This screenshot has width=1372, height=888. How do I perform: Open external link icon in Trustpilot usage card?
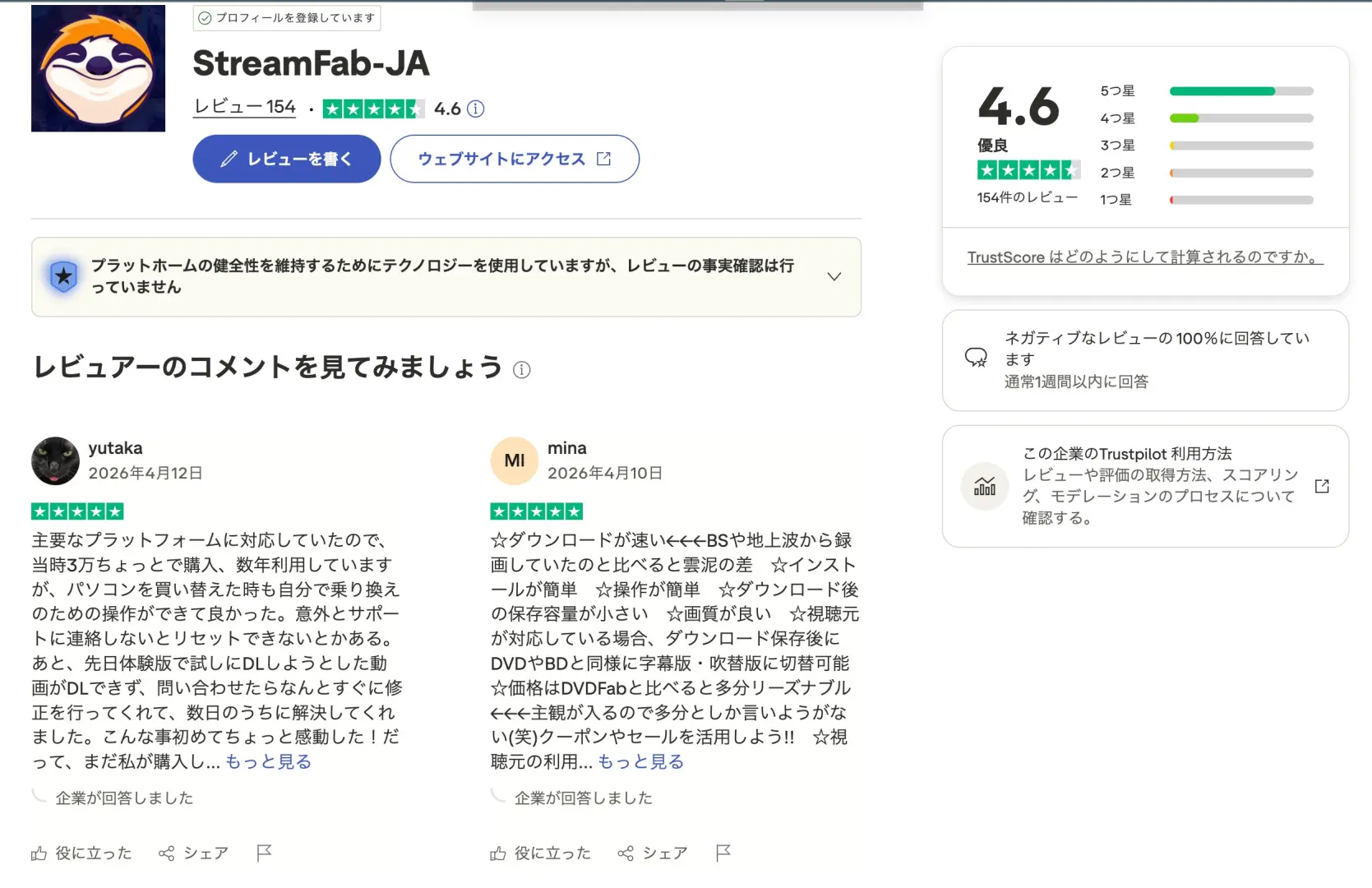pyautogui.click(x=1322, y=486)
